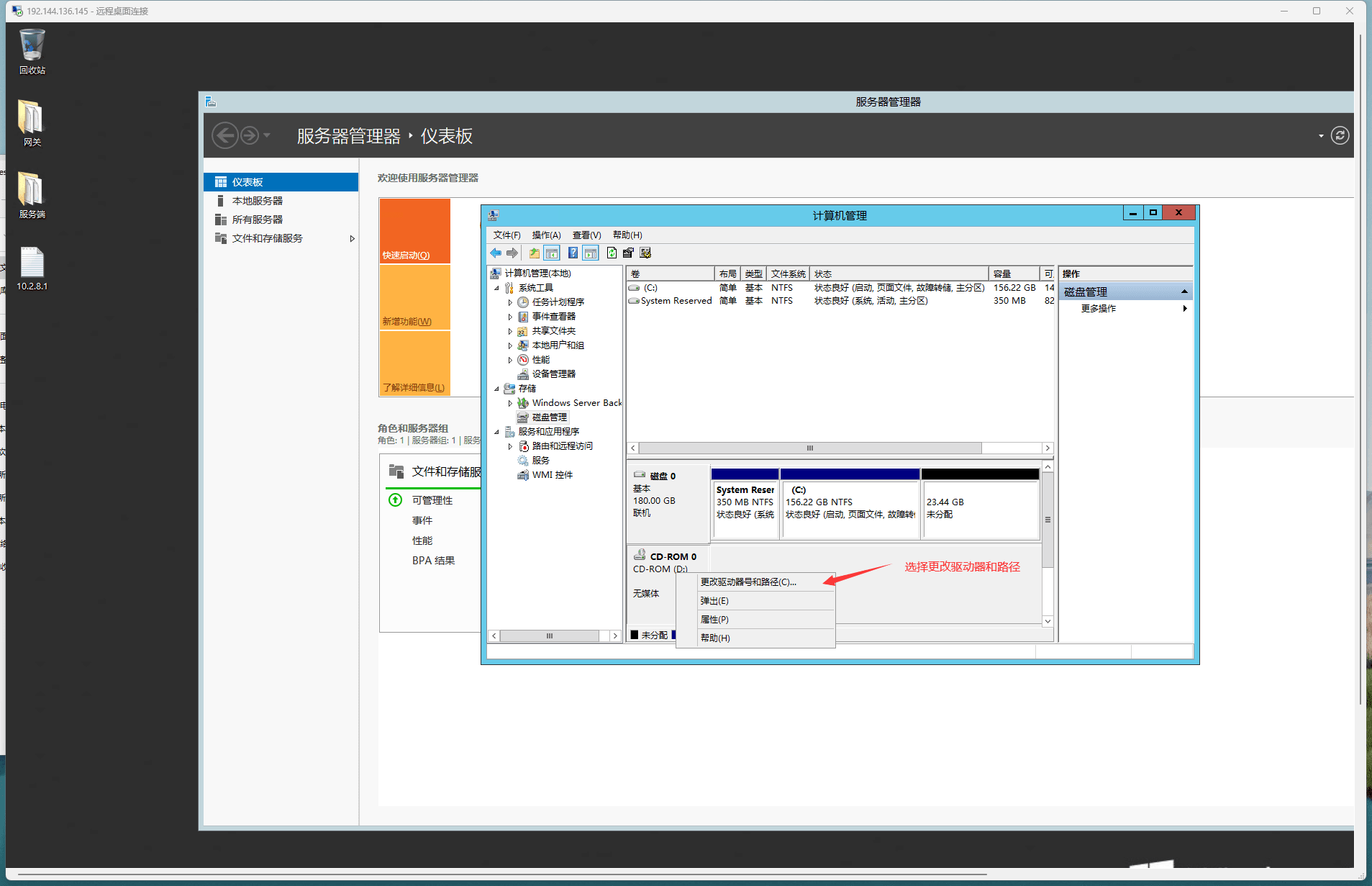This screenshot has height=886, width=1372.
Task: Collapse the 存储 tree node
Action: (496, 389)
